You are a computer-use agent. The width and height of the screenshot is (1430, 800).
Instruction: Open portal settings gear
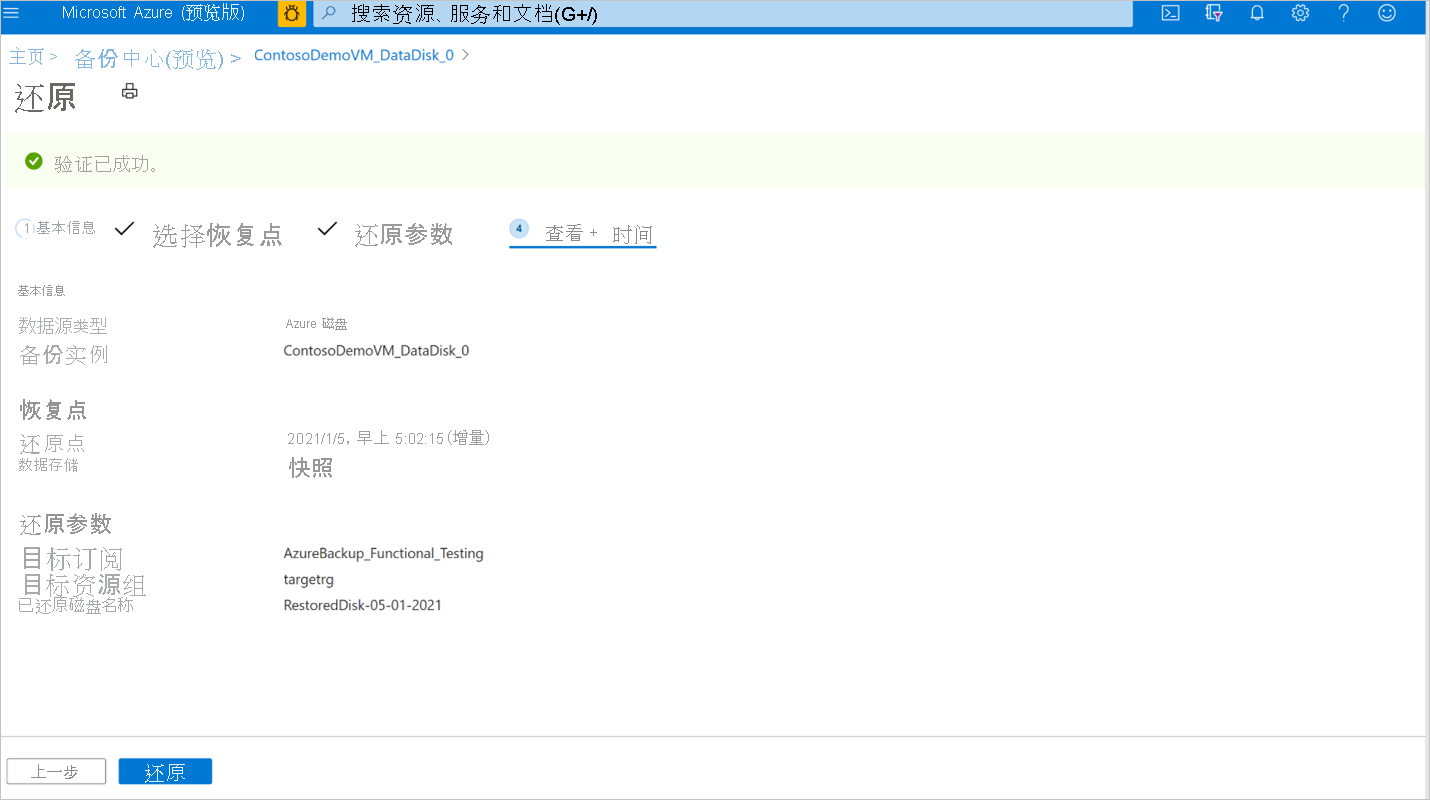click(1300, 13)
